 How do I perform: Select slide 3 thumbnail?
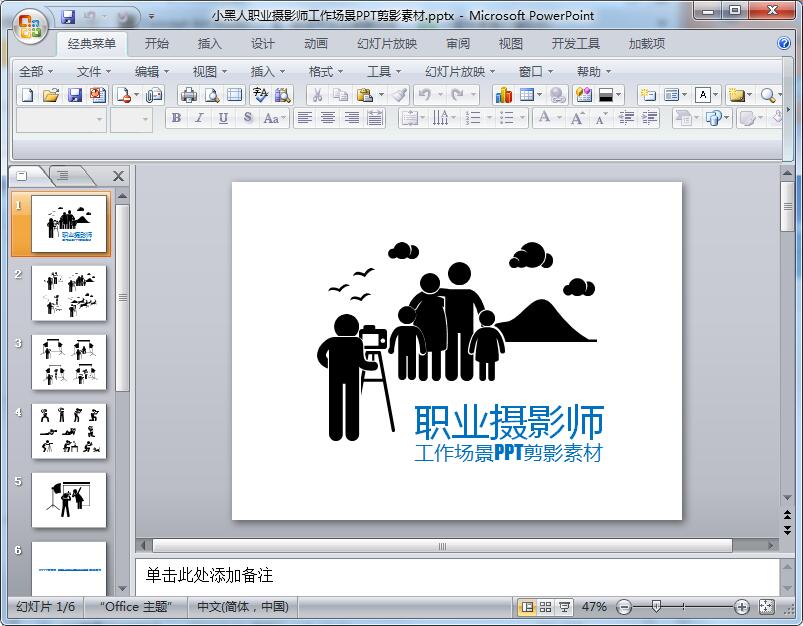click(69, 361)
